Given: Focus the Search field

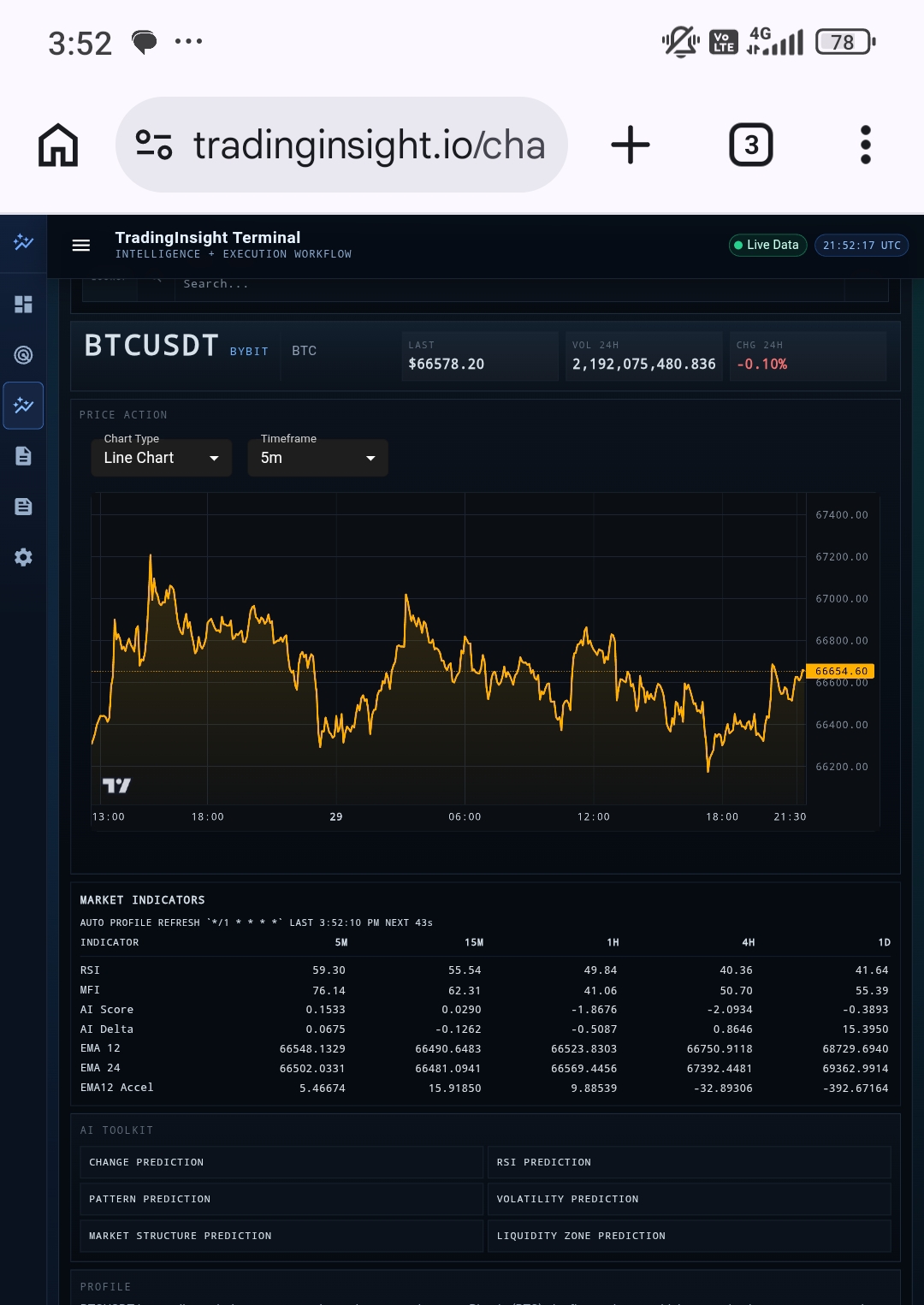Looking at the screenshot, I should 509,284.
